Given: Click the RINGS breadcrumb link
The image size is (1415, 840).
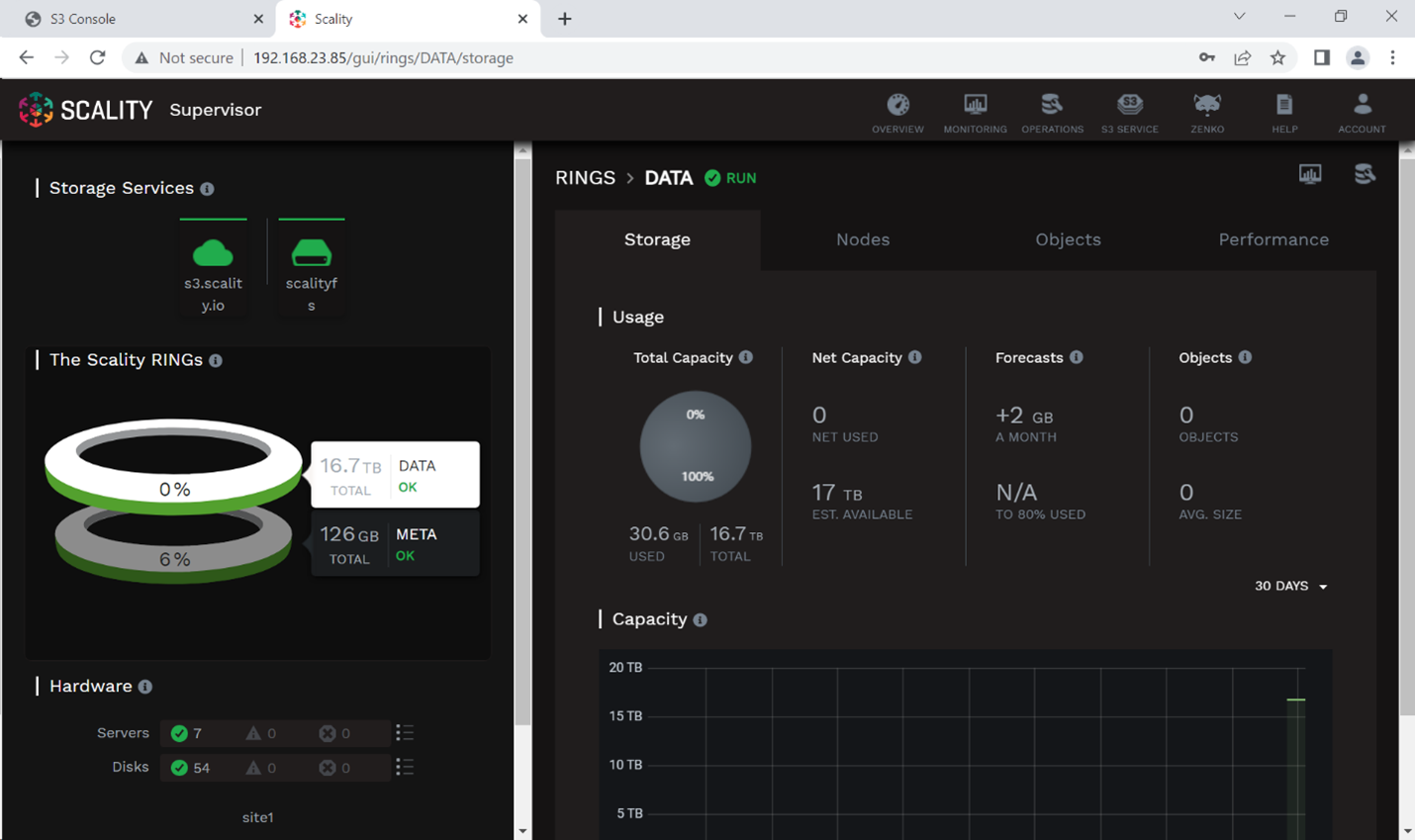Looking at the screenshot, I should click(585, 178).
